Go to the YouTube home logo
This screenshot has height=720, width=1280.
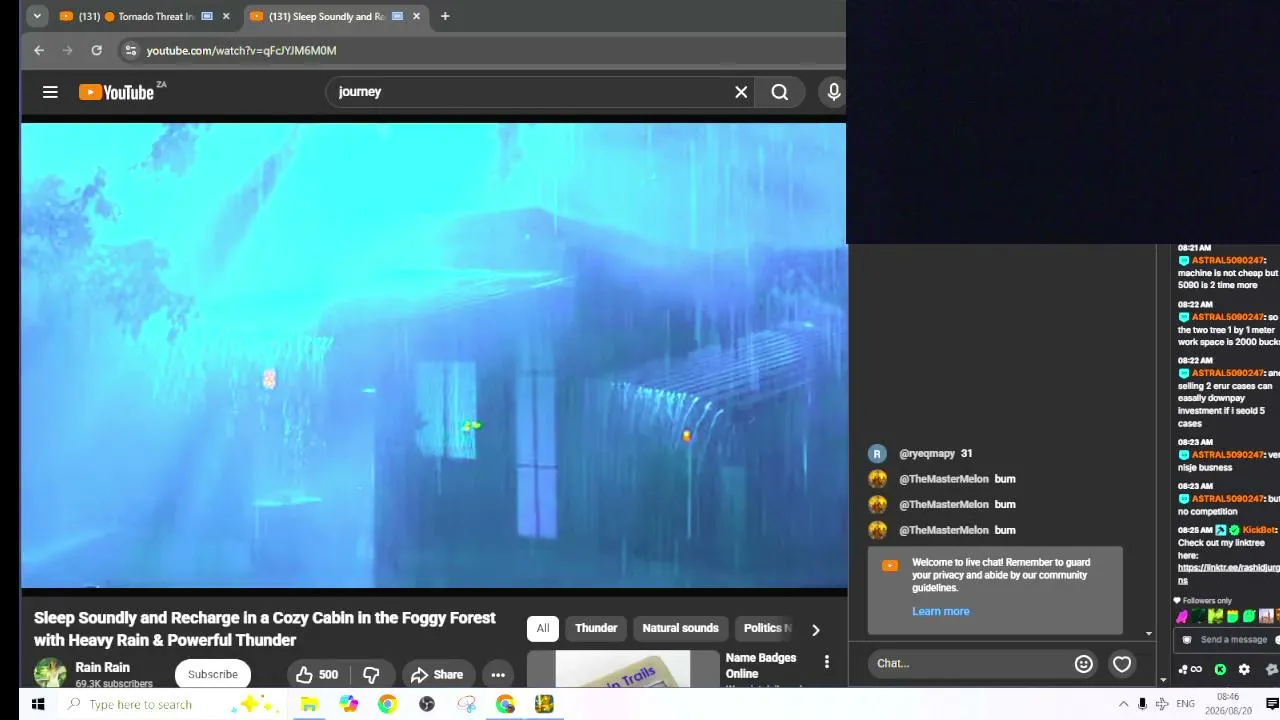click(x=116, y=92)
